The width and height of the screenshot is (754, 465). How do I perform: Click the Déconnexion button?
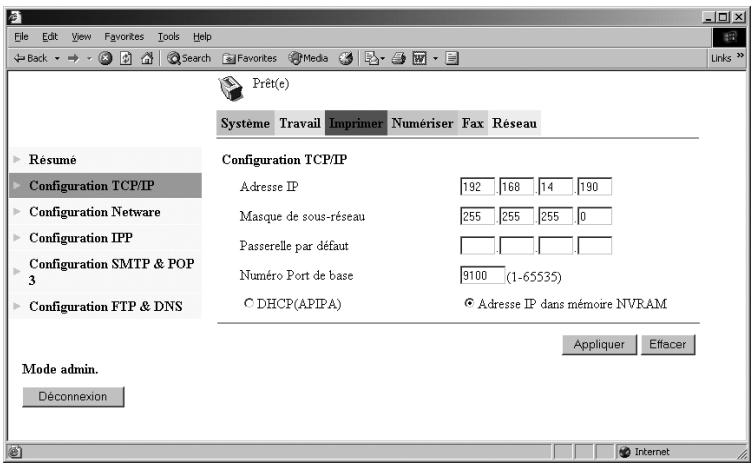tap(73, 397)
